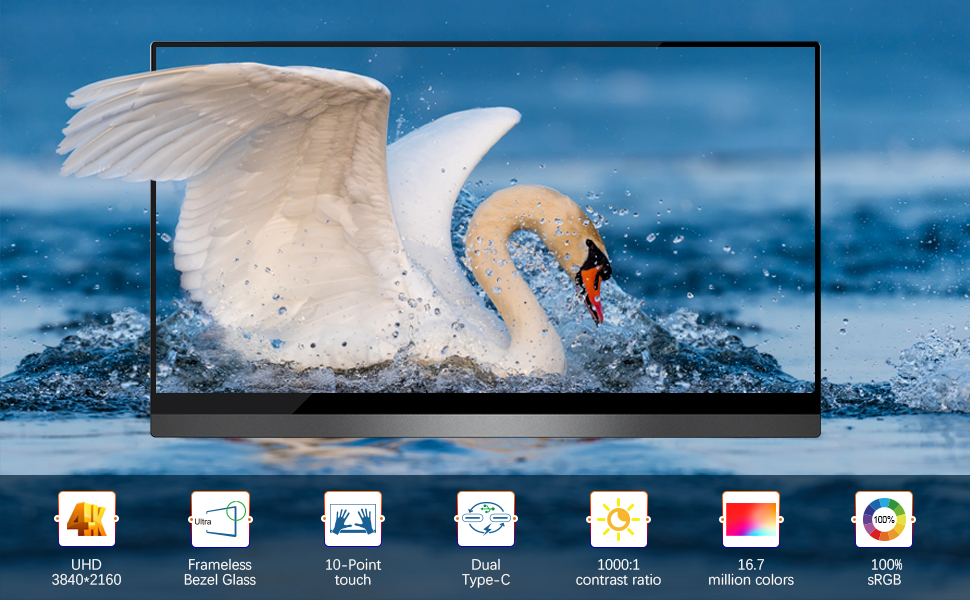Select the 16.7 million colors gradient icon
Image resolution: width=970 pixels, height=600 pixels.
coord(750,519)
